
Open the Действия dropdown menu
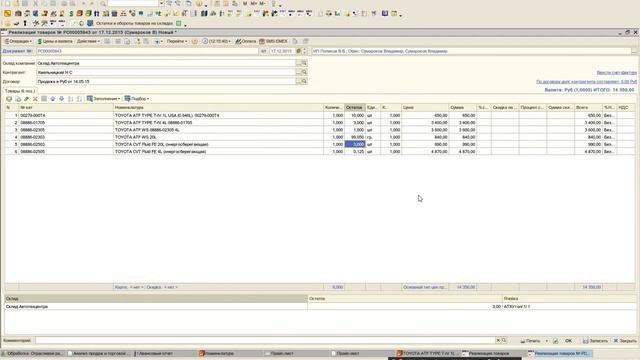[x=88, y=41]
